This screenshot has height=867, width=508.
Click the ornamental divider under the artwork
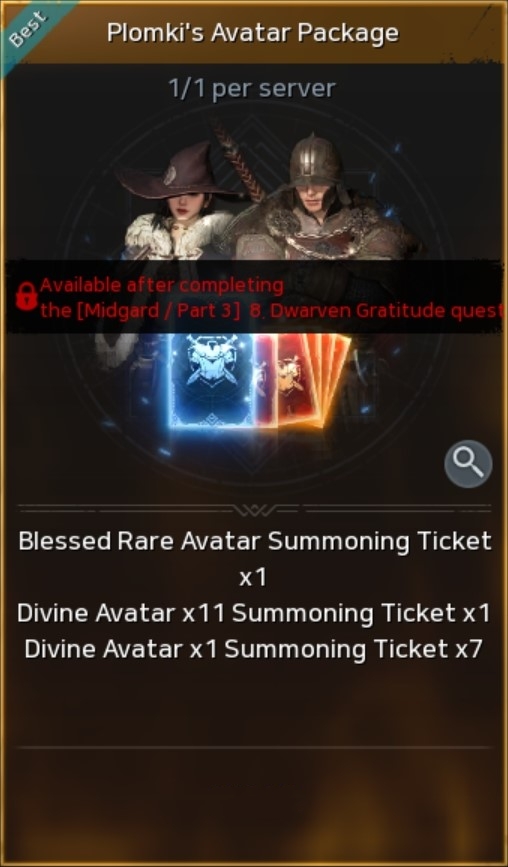click(254, 509)
